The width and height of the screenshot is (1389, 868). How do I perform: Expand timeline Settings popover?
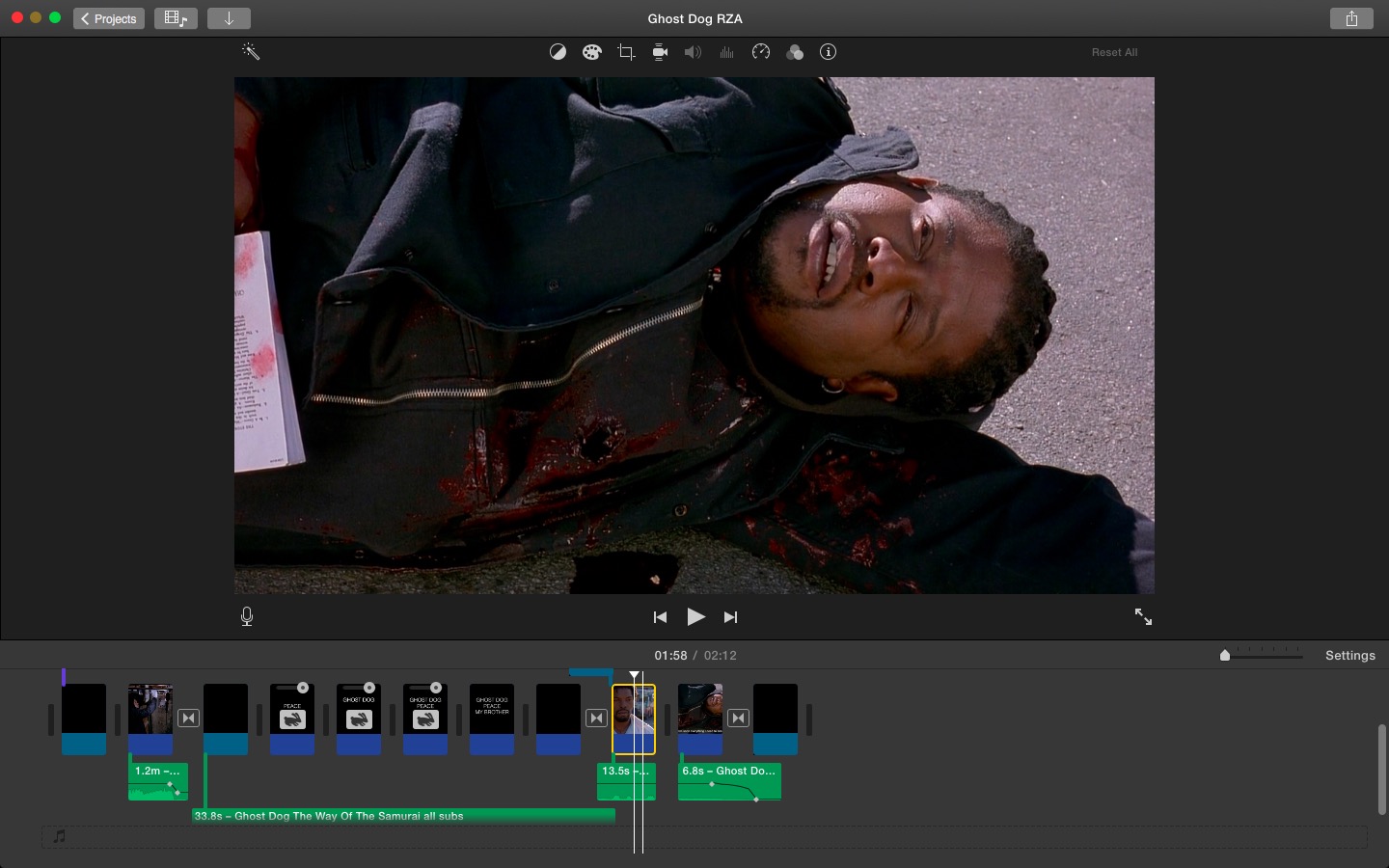tap(1349, 655)
